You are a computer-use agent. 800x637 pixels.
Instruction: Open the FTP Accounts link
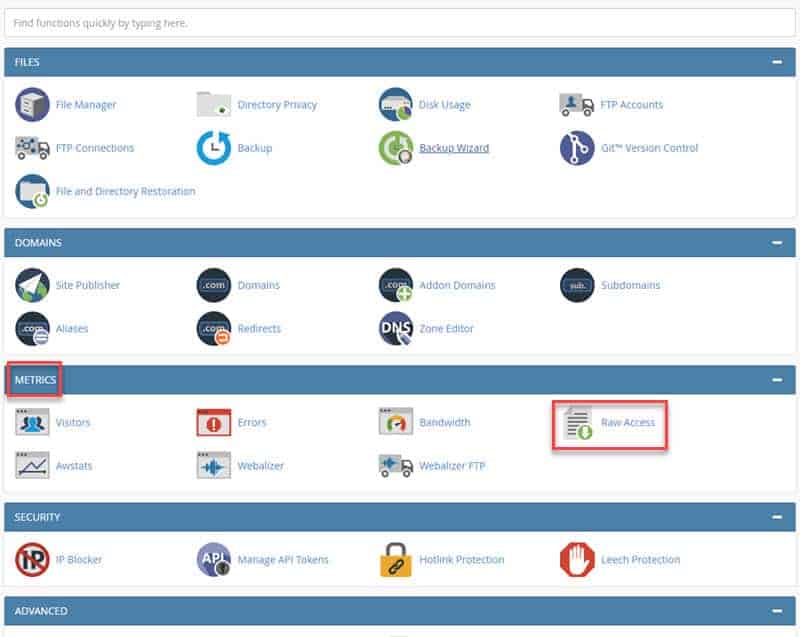(632, 105)
